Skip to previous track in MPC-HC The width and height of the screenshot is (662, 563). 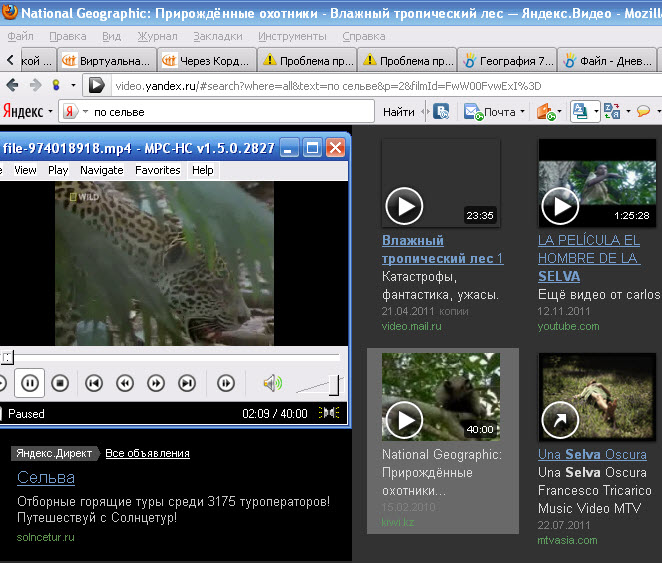click(x=93, y=383)
